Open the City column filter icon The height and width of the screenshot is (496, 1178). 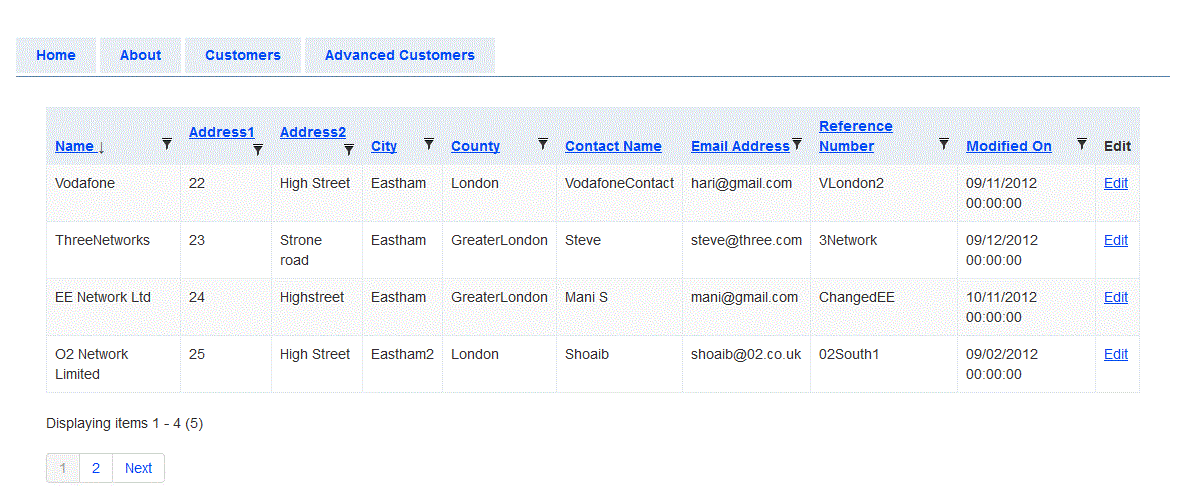click(x=429, y=144)
